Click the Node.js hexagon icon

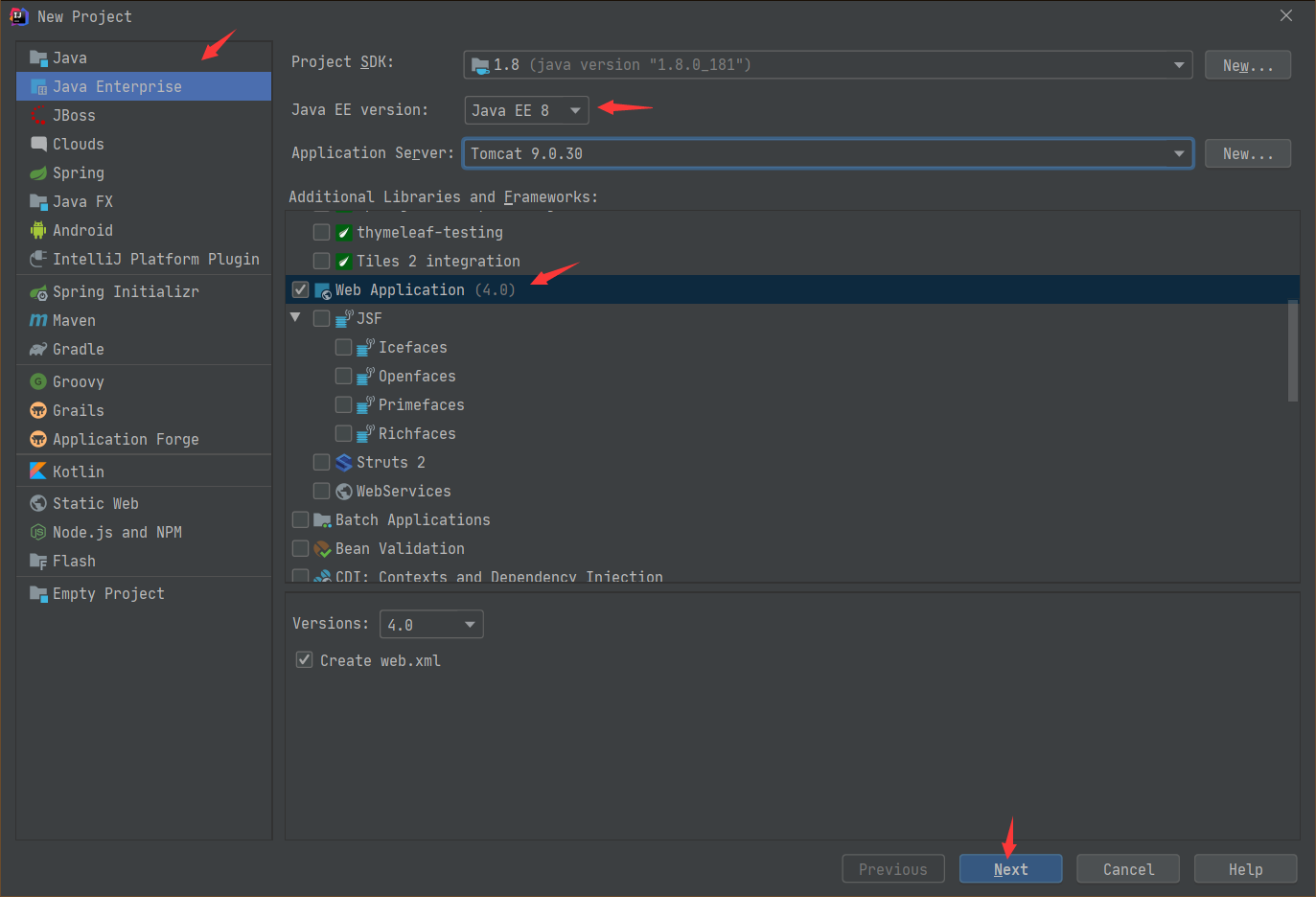tap(38, 532)
